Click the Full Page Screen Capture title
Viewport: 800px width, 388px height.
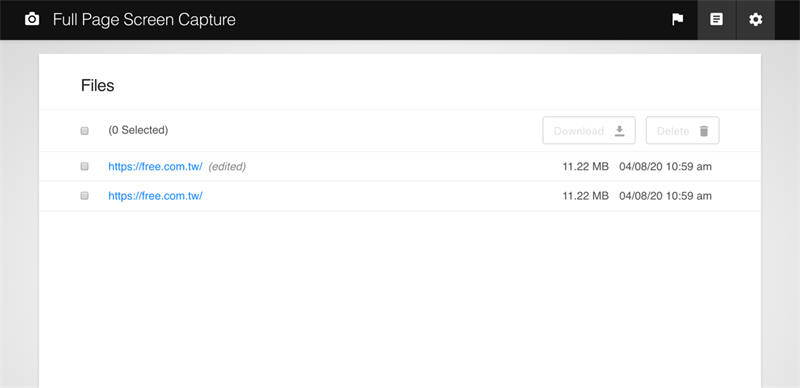tap(144, 20)
